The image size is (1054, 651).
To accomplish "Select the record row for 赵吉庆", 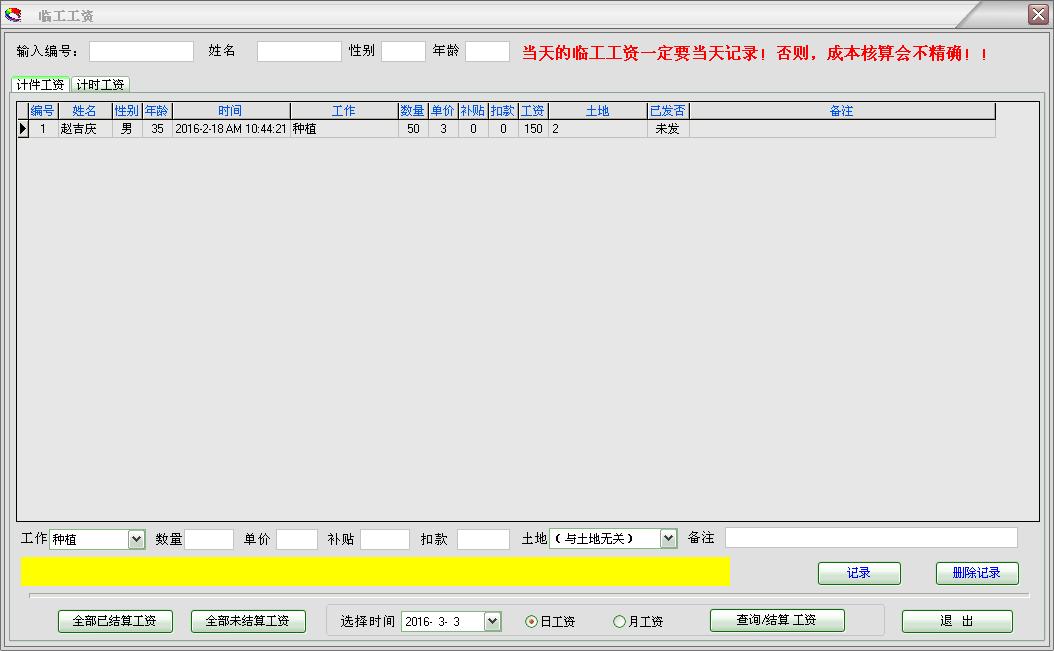I will [x=400, y=128].
